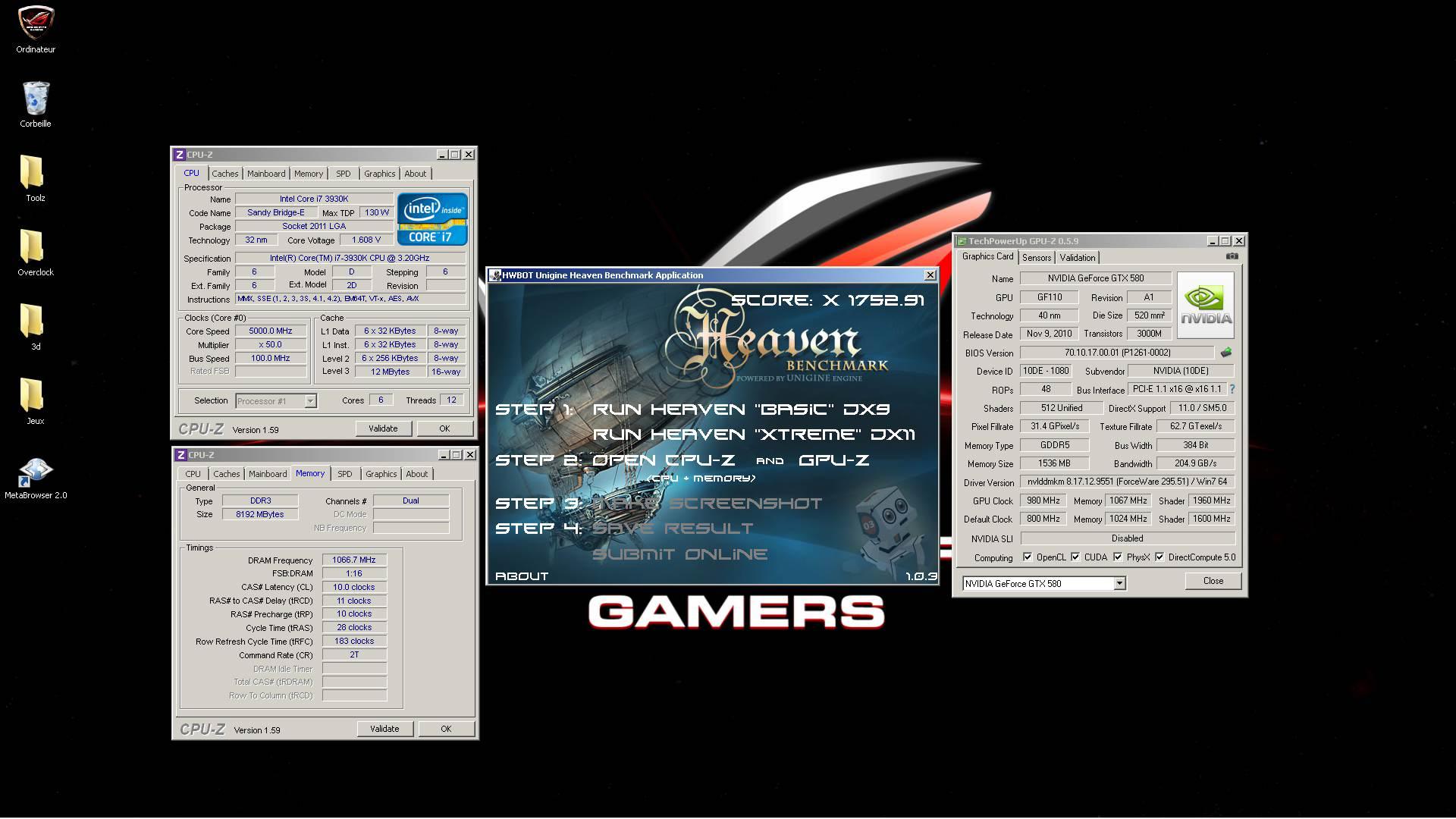Open the Validation tab in GPU-Z
The height and width of the screenshot is (819, 1456).
[x=1078, y=258]
